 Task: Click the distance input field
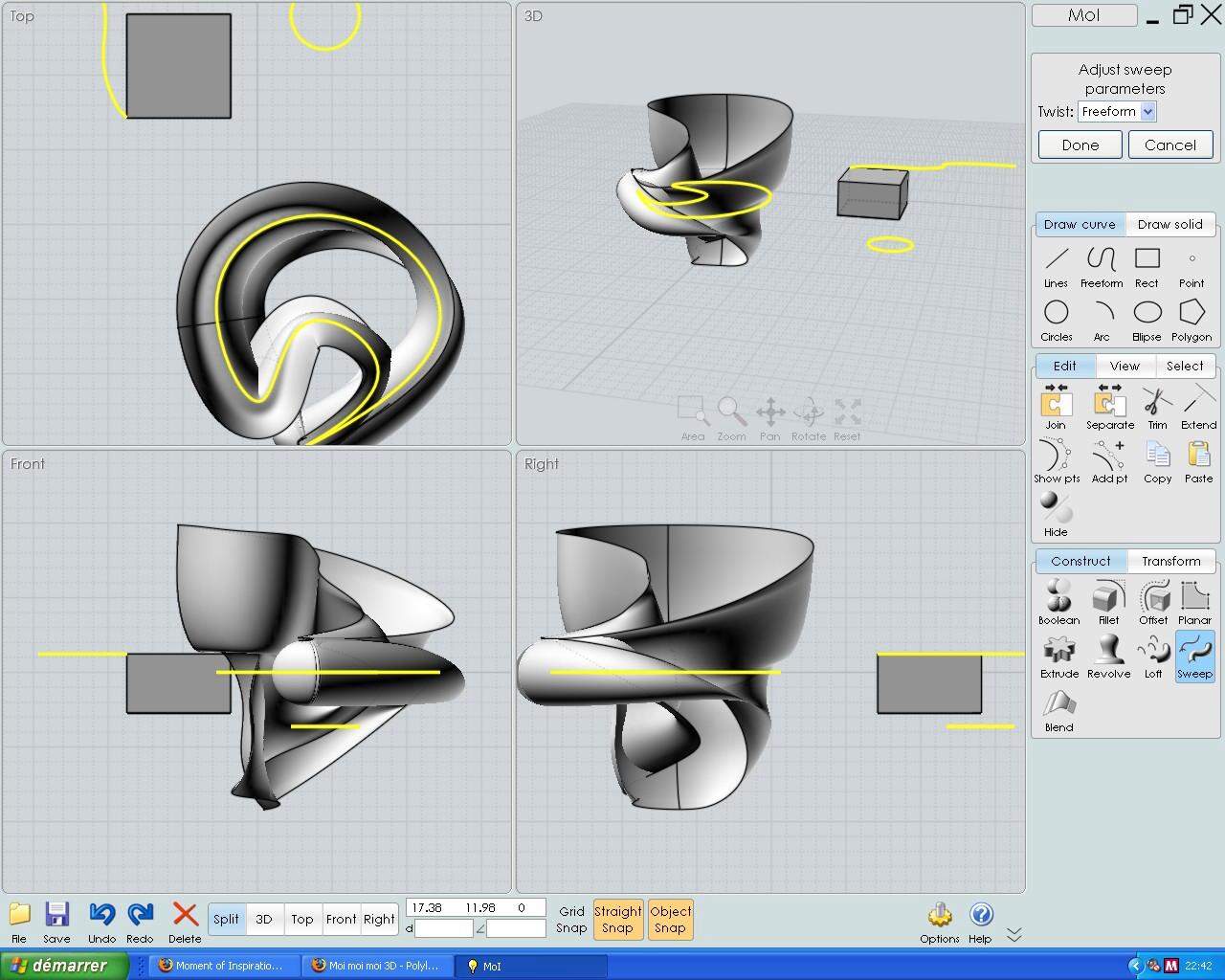pyautogui.click(x=443, y=928)
